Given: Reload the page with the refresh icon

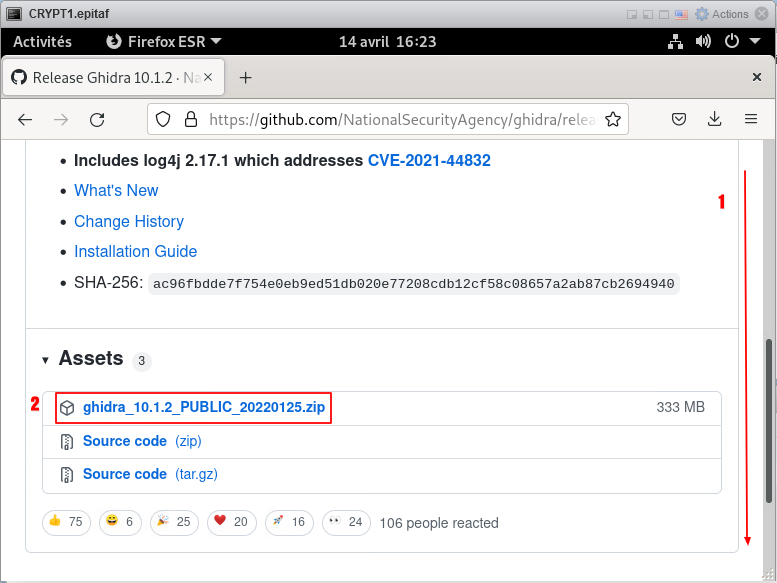Looking at the screenshot, I should click(x=97, y=120).
